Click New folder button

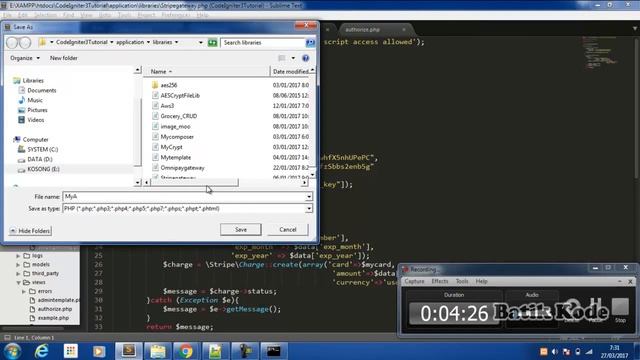click(x=64, y=58)
